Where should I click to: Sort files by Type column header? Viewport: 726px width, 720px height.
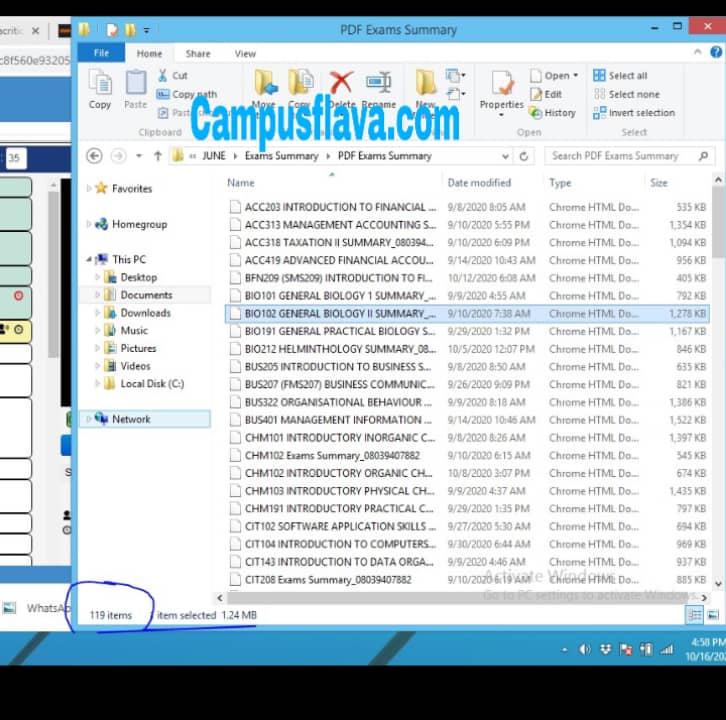(560, 183)
